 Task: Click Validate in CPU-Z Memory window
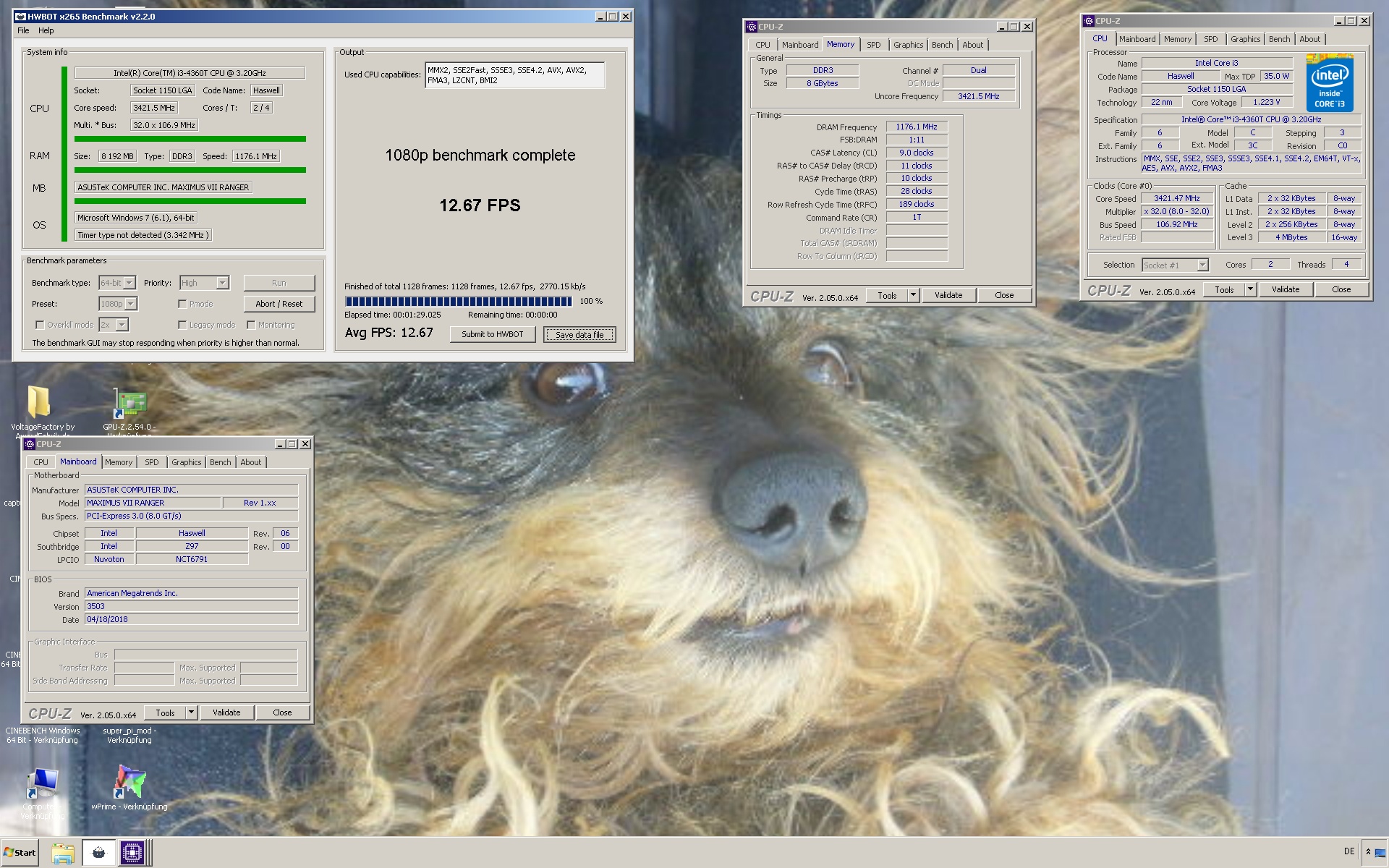[x=948, y=295]
